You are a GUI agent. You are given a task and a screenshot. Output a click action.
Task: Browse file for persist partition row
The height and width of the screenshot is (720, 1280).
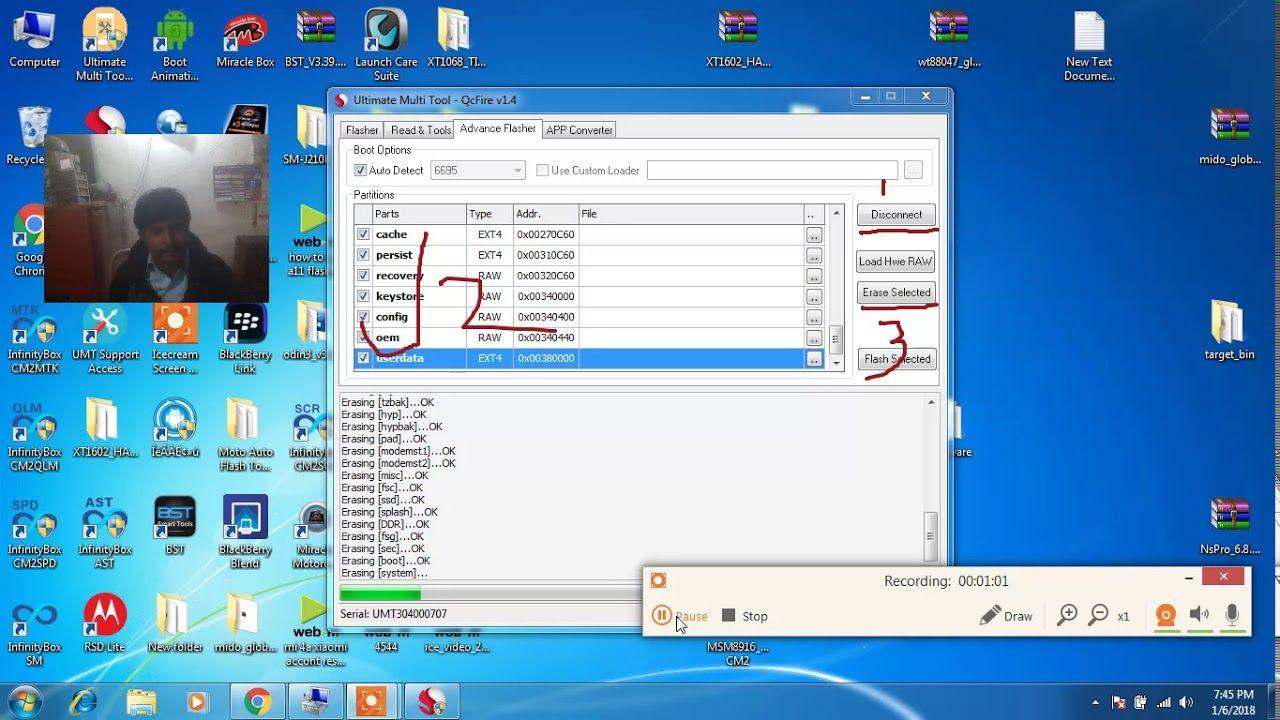click(x=814, y=255)
